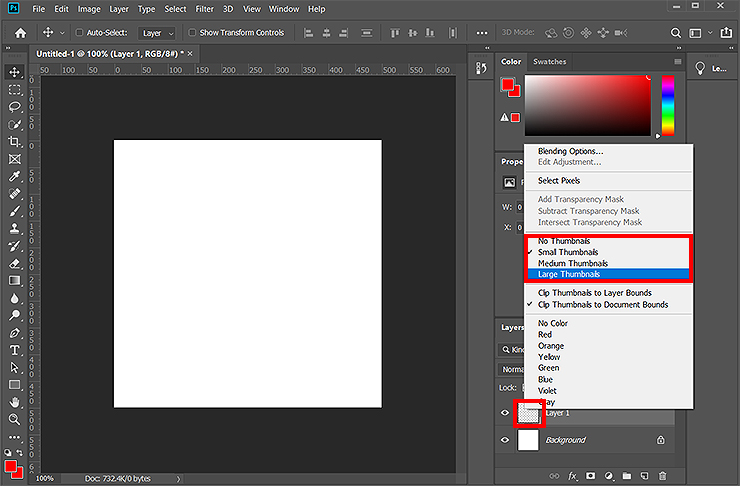Image resolution: width=740 pixels, height=486 pixels.
Task: Select the Hand tool
Action: click(x=15, y=402)
